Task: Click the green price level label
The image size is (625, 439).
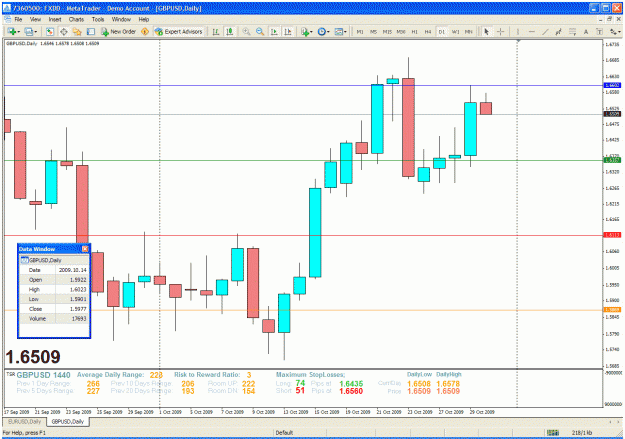Action: pos(612,160)
